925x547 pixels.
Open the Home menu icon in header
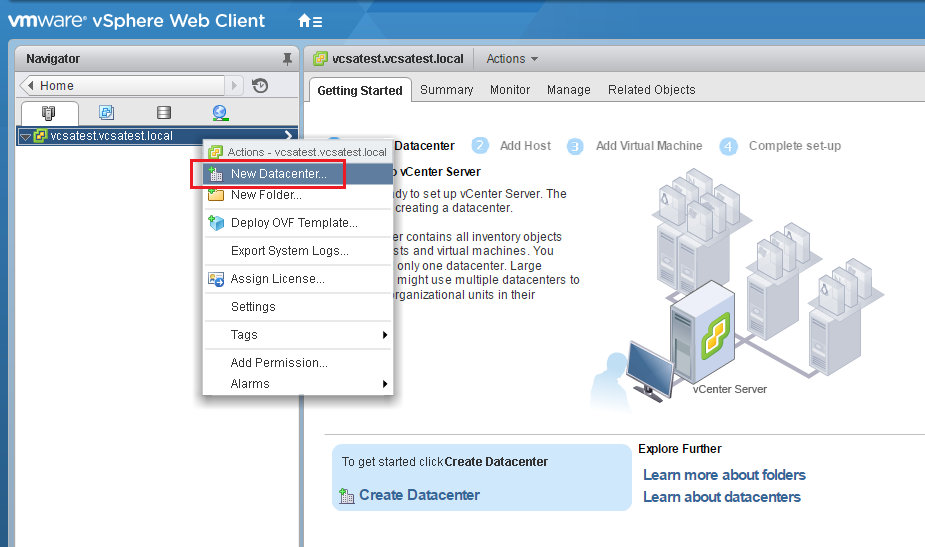[310, 21]
